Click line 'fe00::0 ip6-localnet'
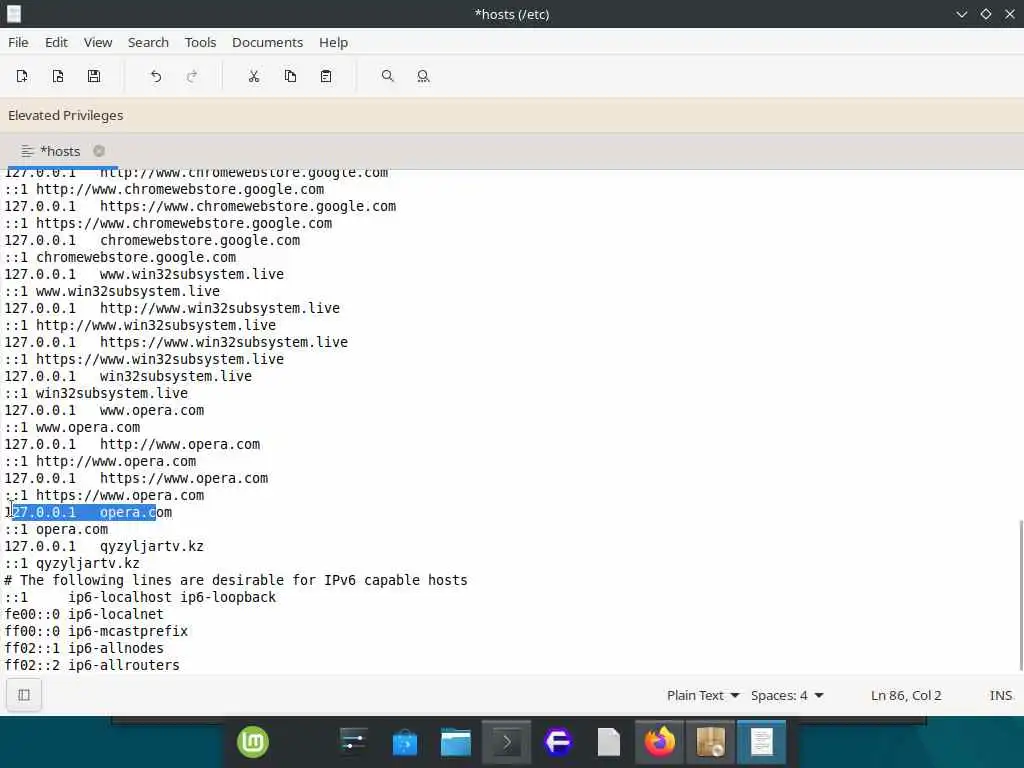 [x=84, y=614]
